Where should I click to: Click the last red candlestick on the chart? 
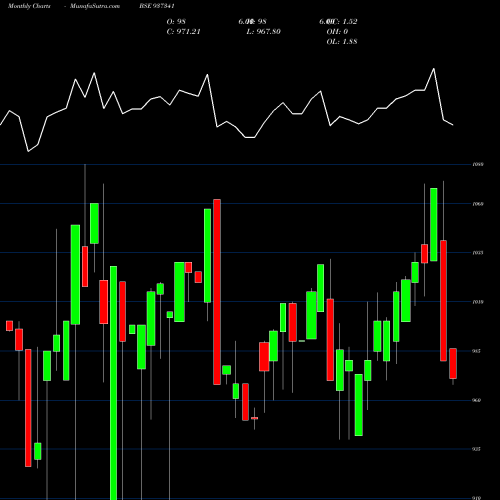tap(453, 363)
